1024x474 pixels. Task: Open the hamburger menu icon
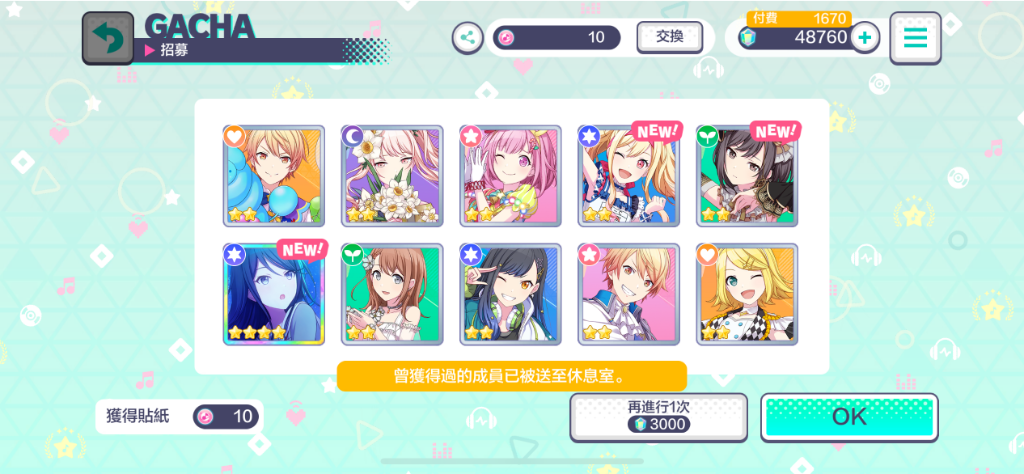pos(915,38)
